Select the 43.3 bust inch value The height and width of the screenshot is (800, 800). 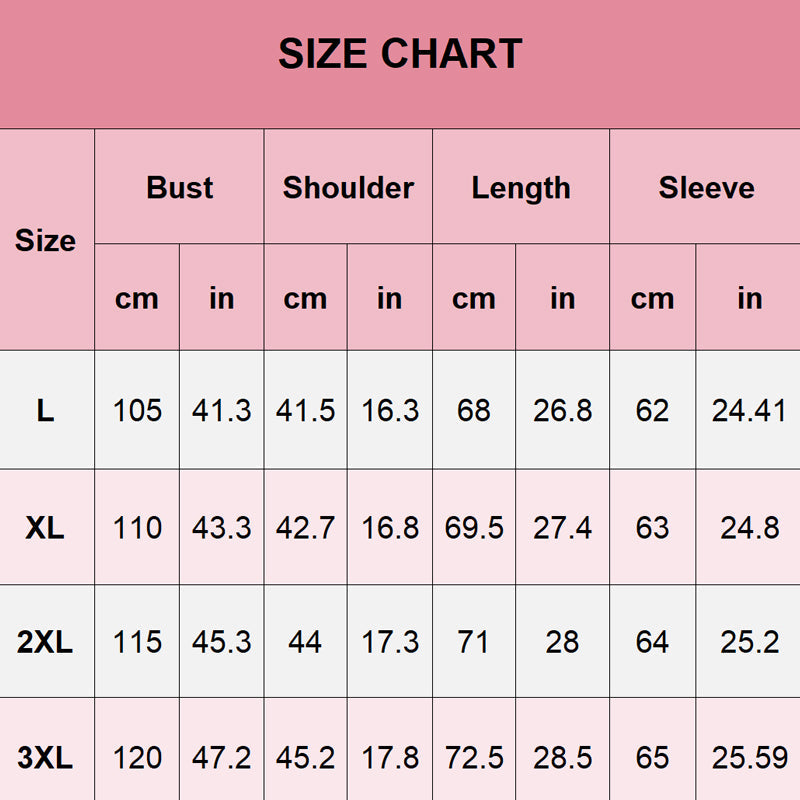pos(222,528)
